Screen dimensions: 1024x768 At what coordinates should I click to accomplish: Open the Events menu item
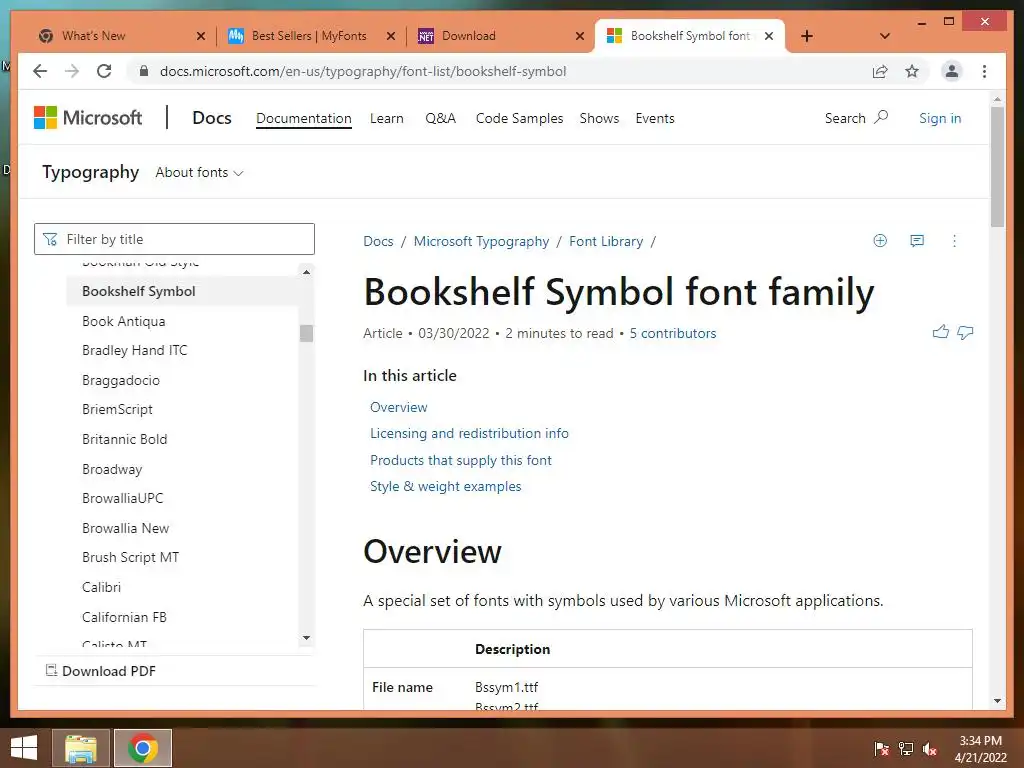click(x=654, y=118)
